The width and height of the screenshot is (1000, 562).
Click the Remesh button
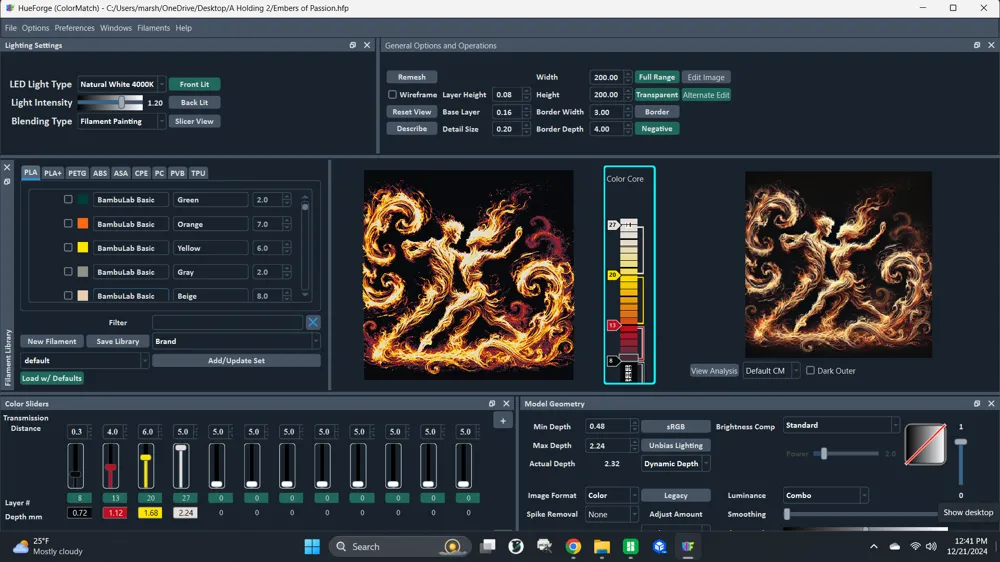411,77
